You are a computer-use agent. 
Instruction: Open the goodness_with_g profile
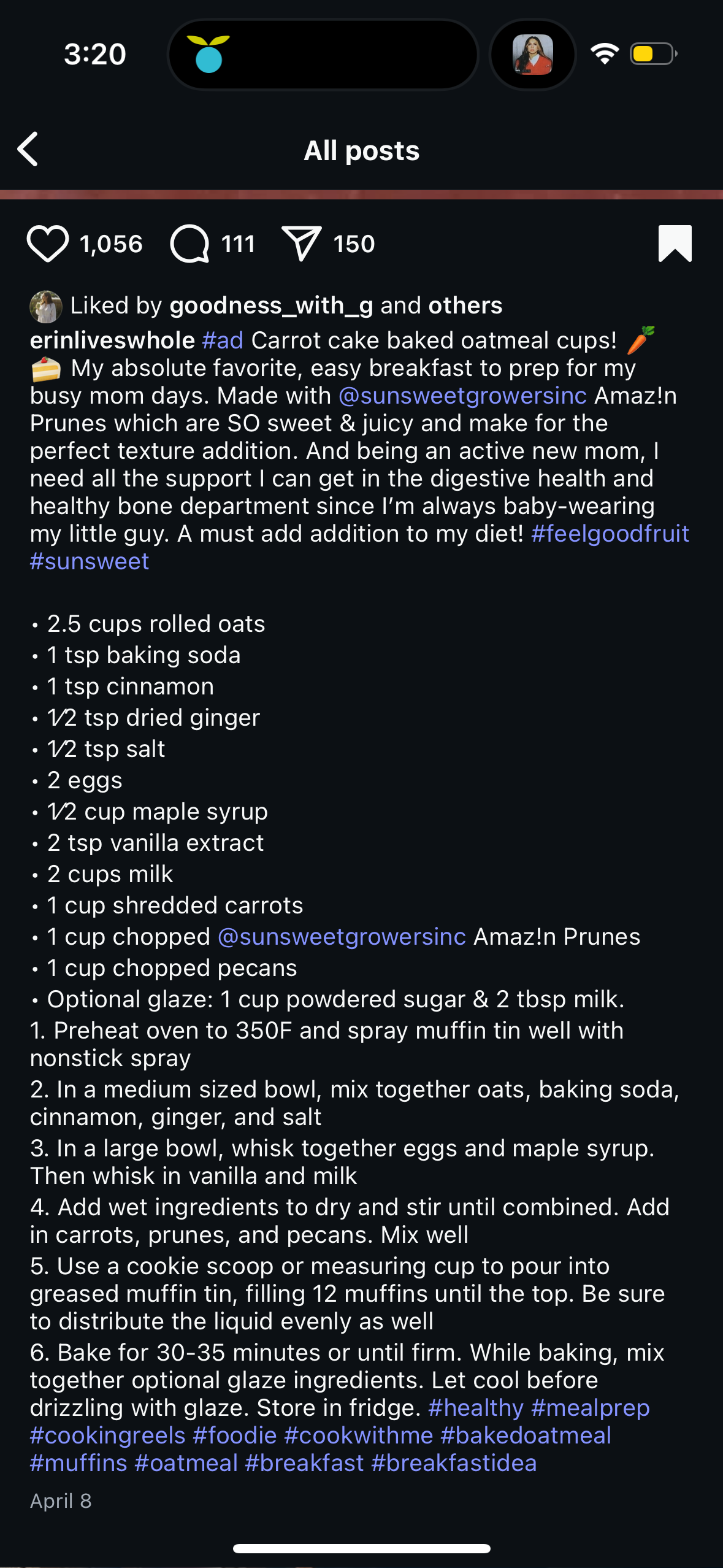[x=271, y=306]
